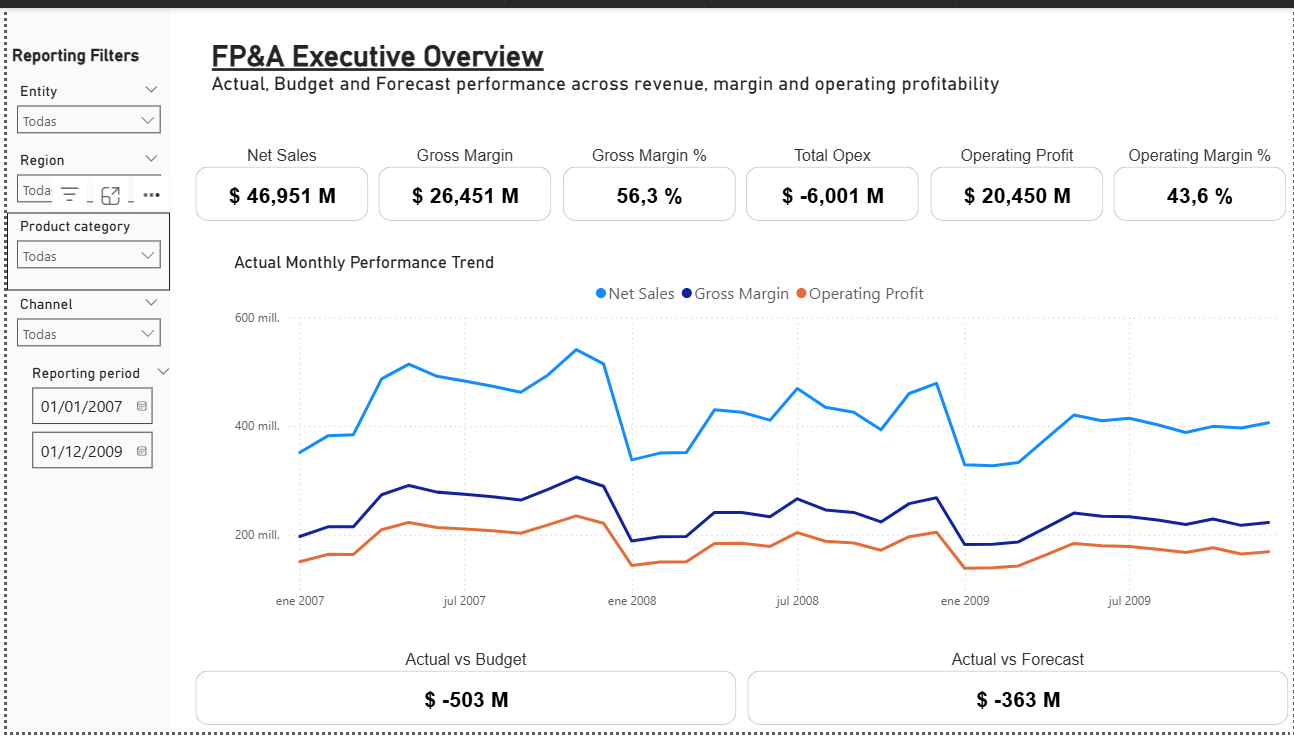This screenshot has height=739, width=1294.
Task: Select the Net Sales KPI card
Action: 281,194
